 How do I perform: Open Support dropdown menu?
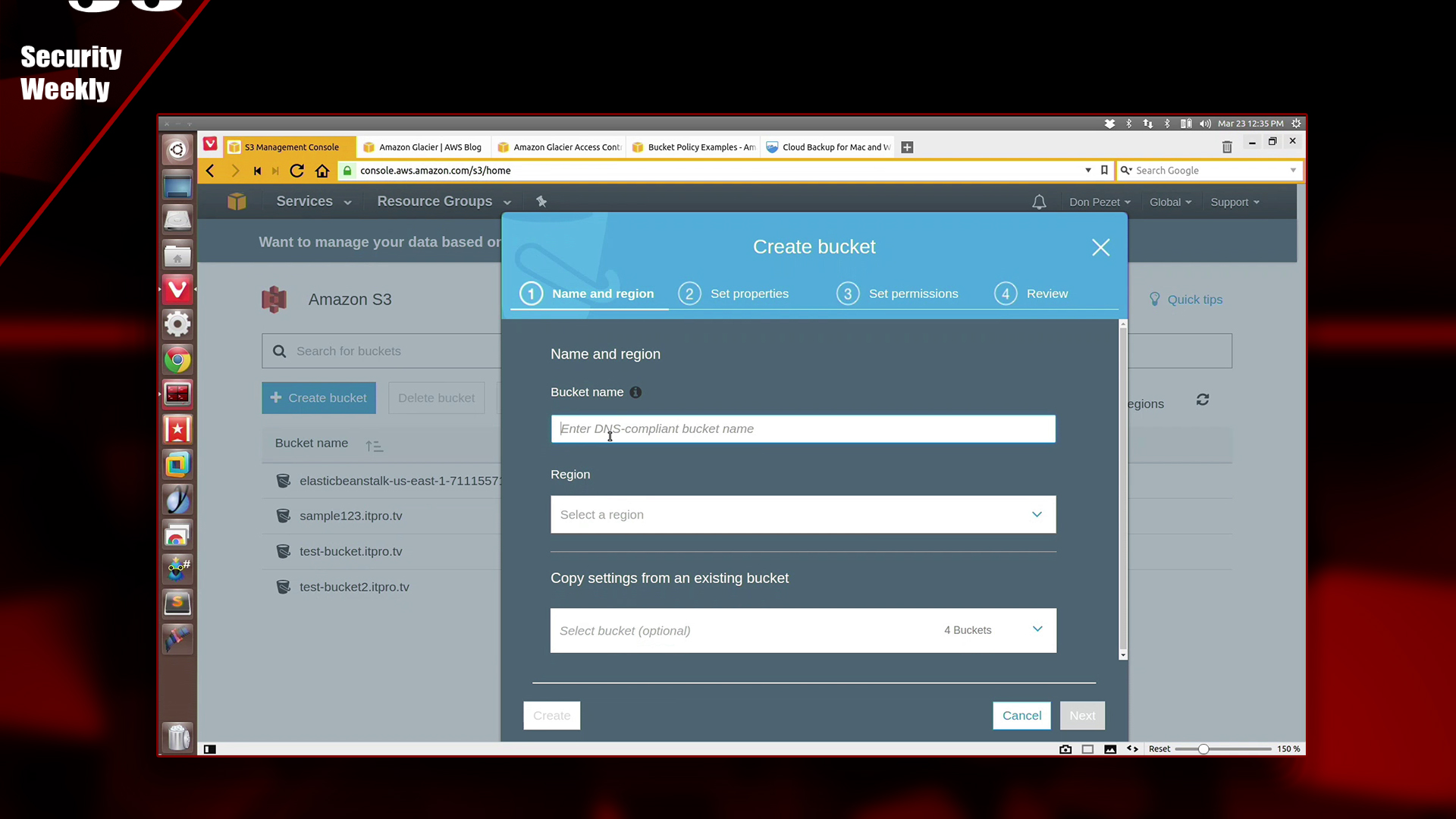coord(1235,202)
